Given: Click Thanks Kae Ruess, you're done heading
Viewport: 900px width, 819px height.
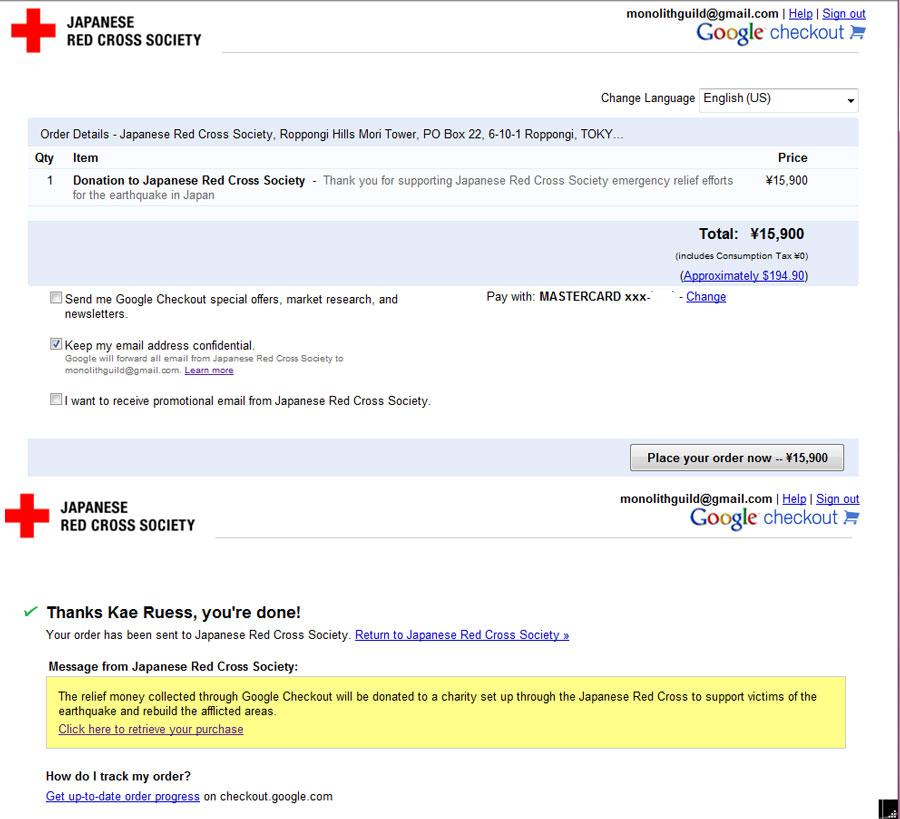Looking at the screenshot, I should [173, 612].
